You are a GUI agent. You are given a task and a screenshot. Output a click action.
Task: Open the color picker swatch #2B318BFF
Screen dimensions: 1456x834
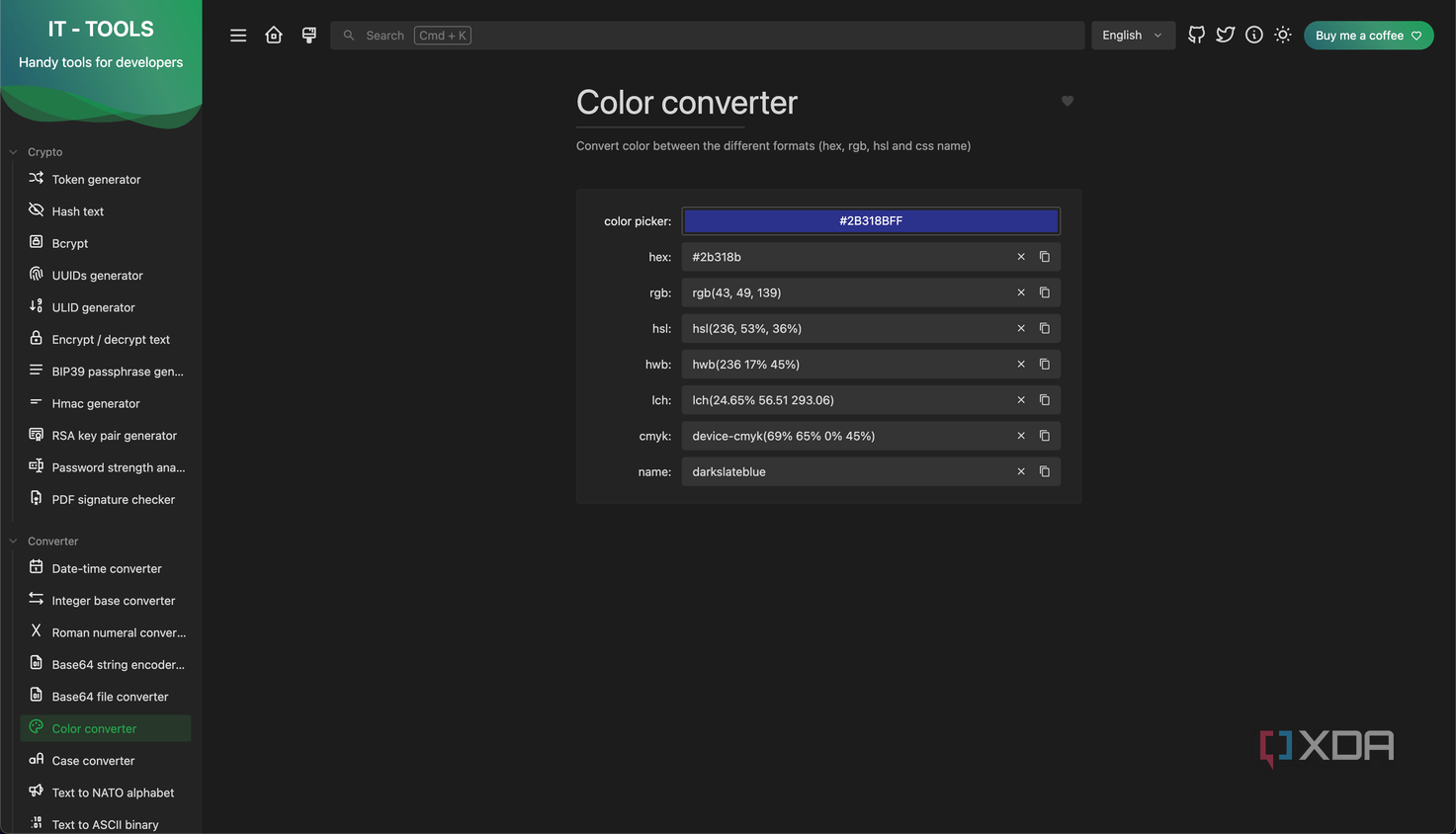click(x=871, y=221)
